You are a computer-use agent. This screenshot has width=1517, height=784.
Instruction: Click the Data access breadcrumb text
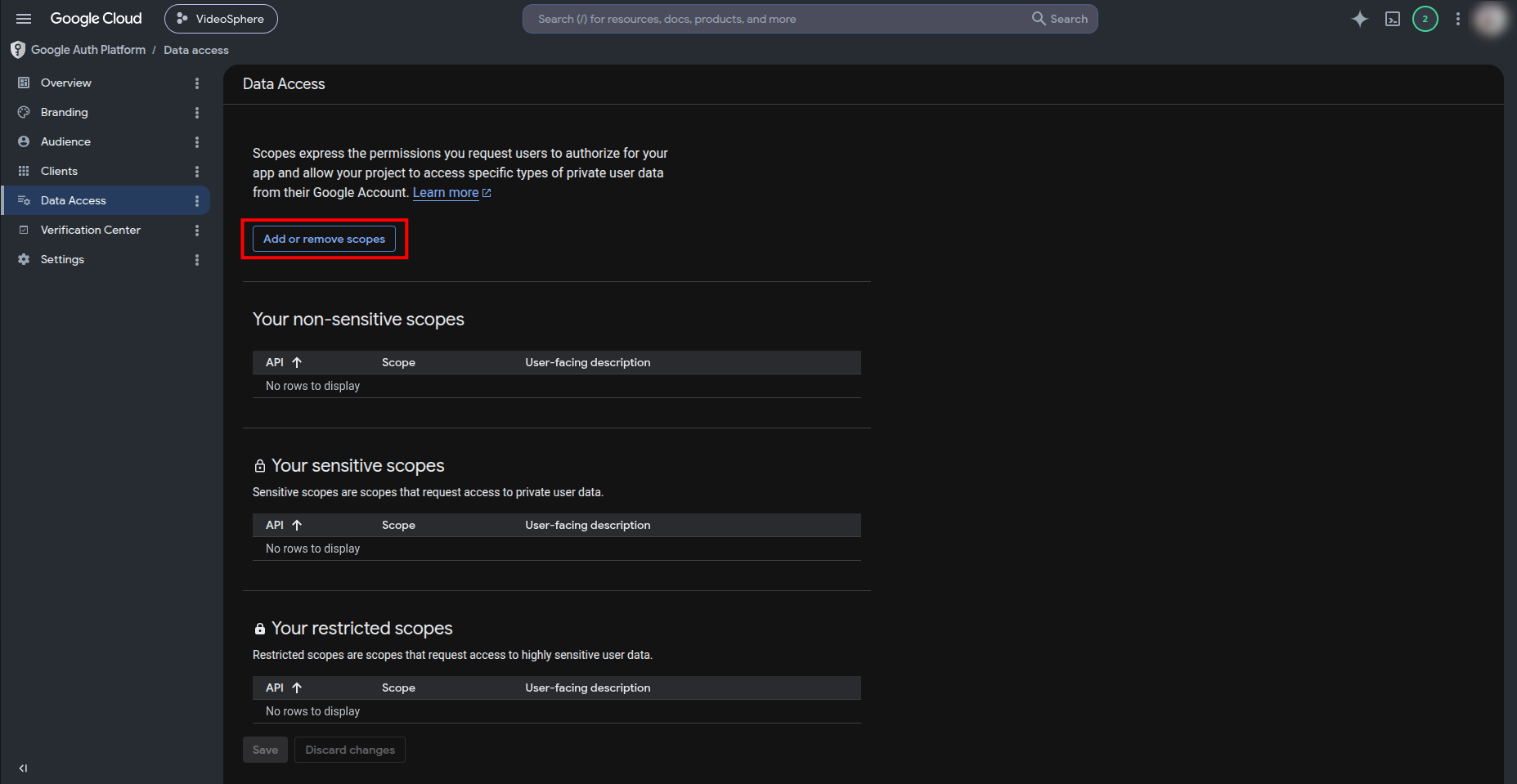click(x=196, y=50)
